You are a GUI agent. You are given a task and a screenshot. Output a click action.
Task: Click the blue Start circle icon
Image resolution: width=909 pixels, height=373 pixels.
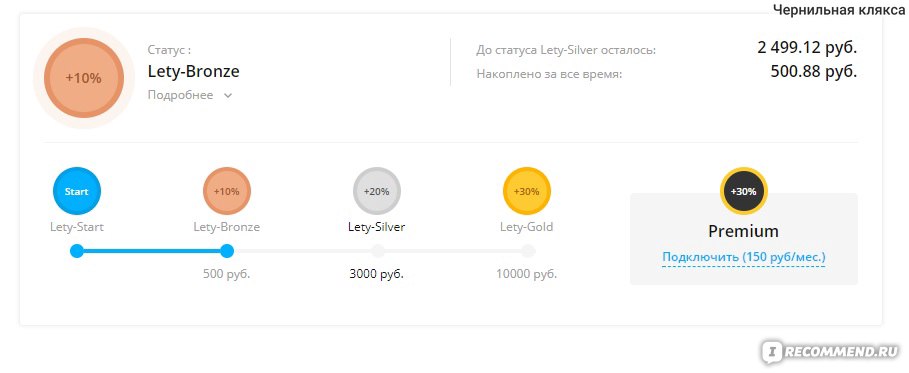pyautogui.click(x=77, y=191)
